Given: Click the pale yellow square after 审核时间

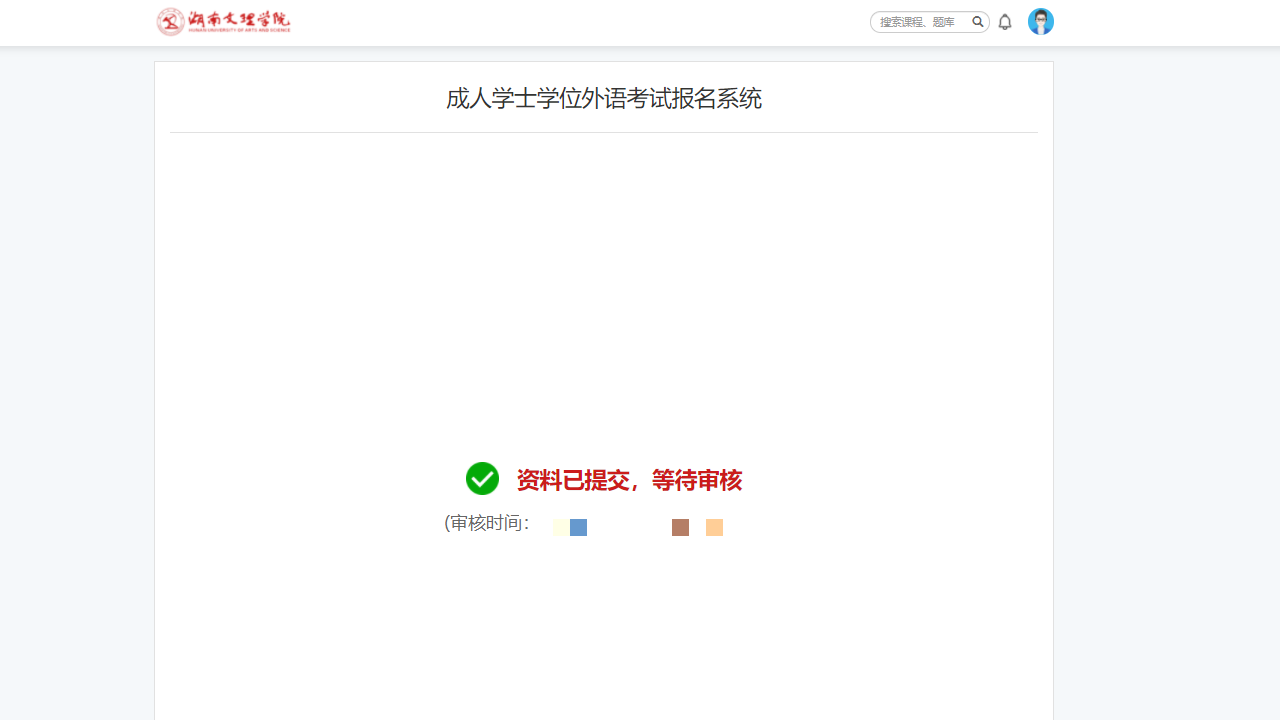Looking at the screenshot, I should [561, 527].
